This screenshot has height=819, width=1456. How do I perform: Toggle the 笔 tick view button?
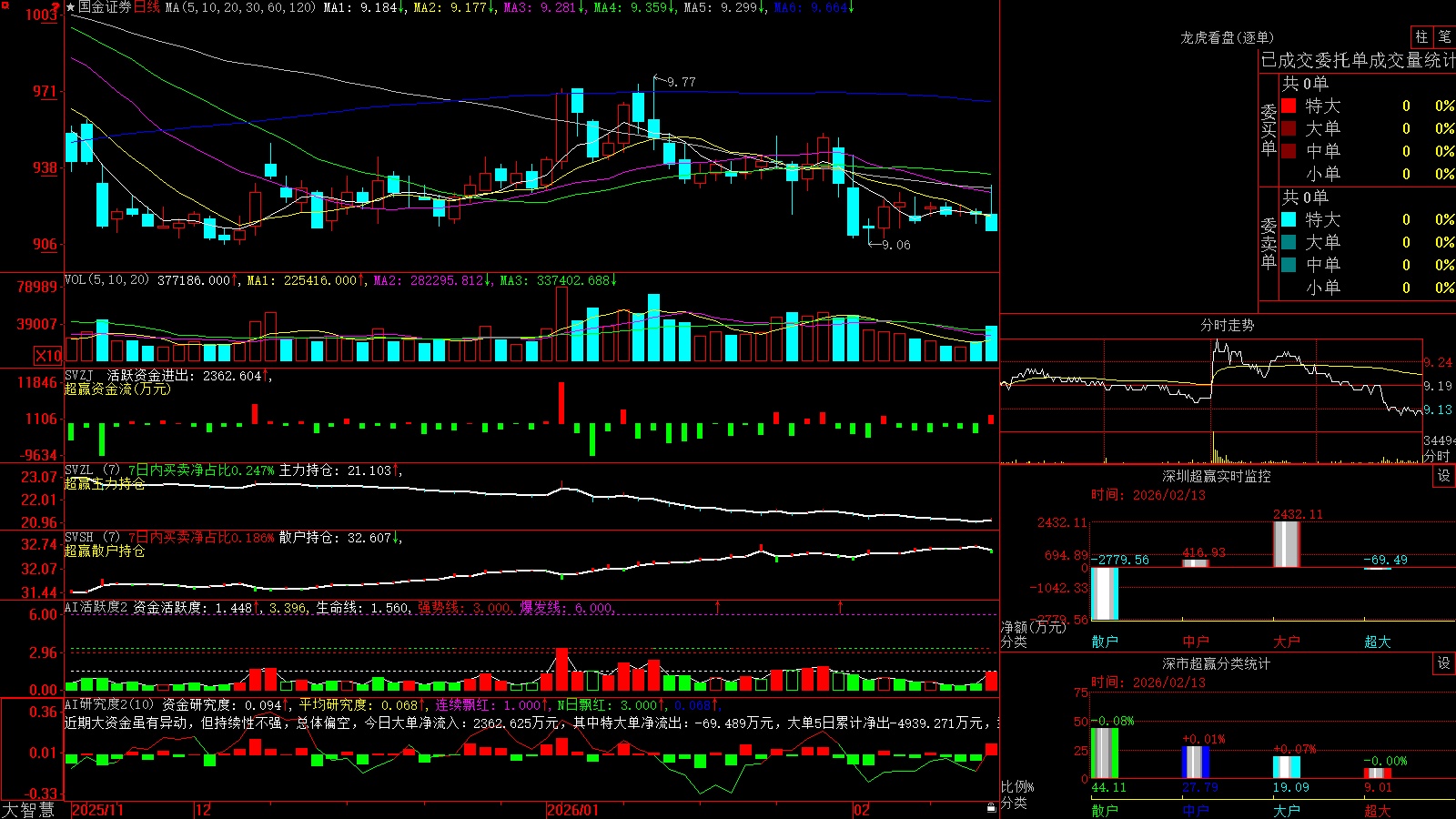1444,37
